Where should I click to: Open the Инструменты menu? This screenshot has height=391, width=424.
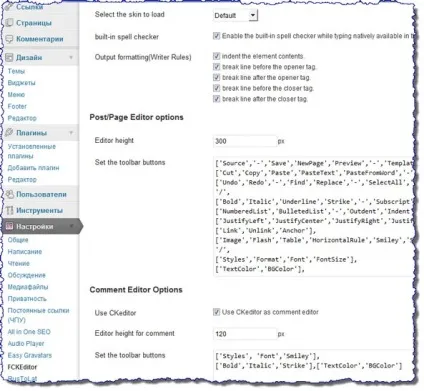click(x=39, y=210)
